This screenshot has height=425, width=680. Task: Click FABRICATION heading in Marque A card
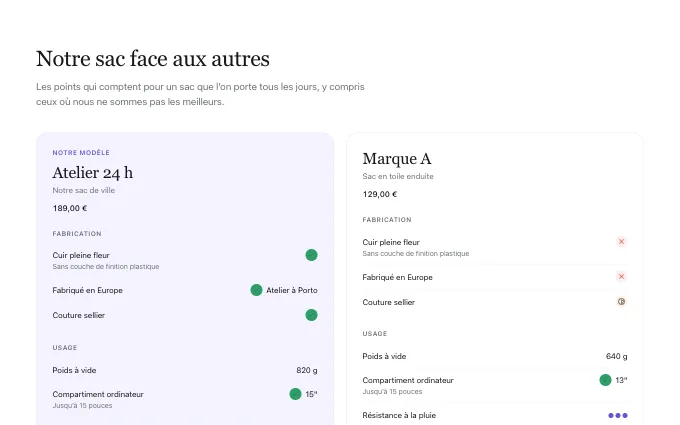coord(387,220)
